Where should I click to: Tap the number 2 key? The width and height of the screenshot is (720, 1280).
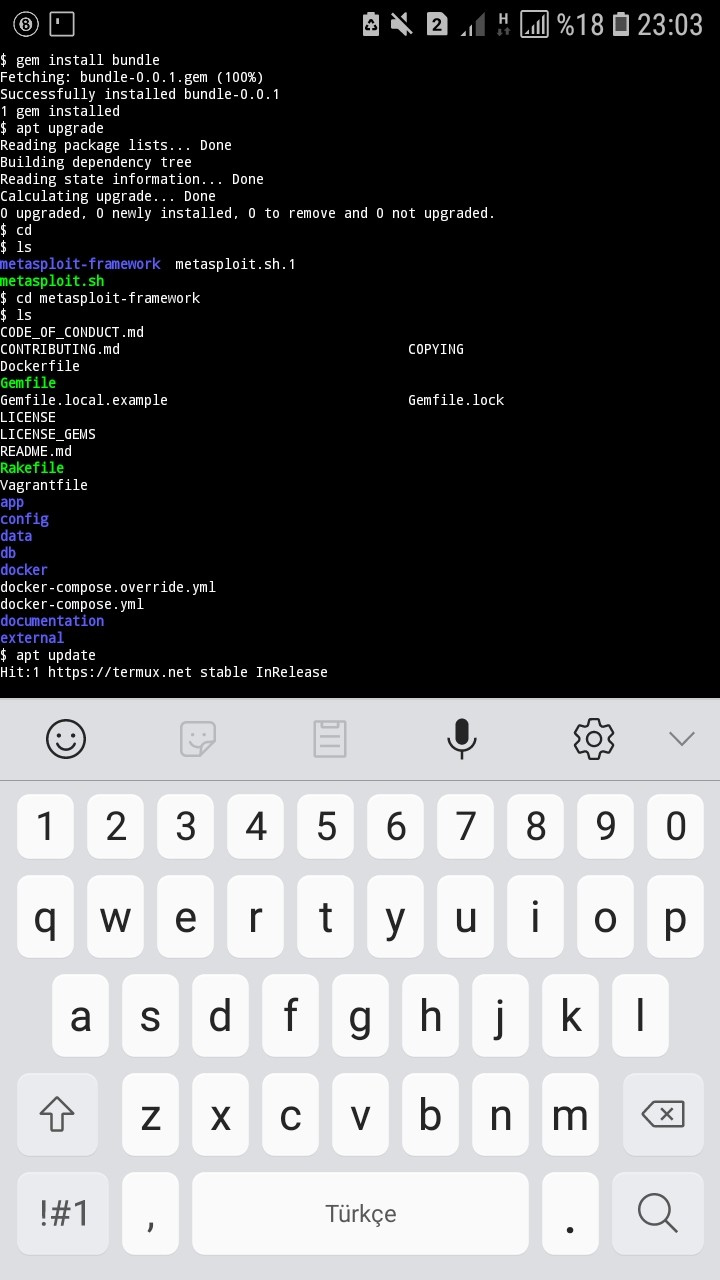pos(116,826)
